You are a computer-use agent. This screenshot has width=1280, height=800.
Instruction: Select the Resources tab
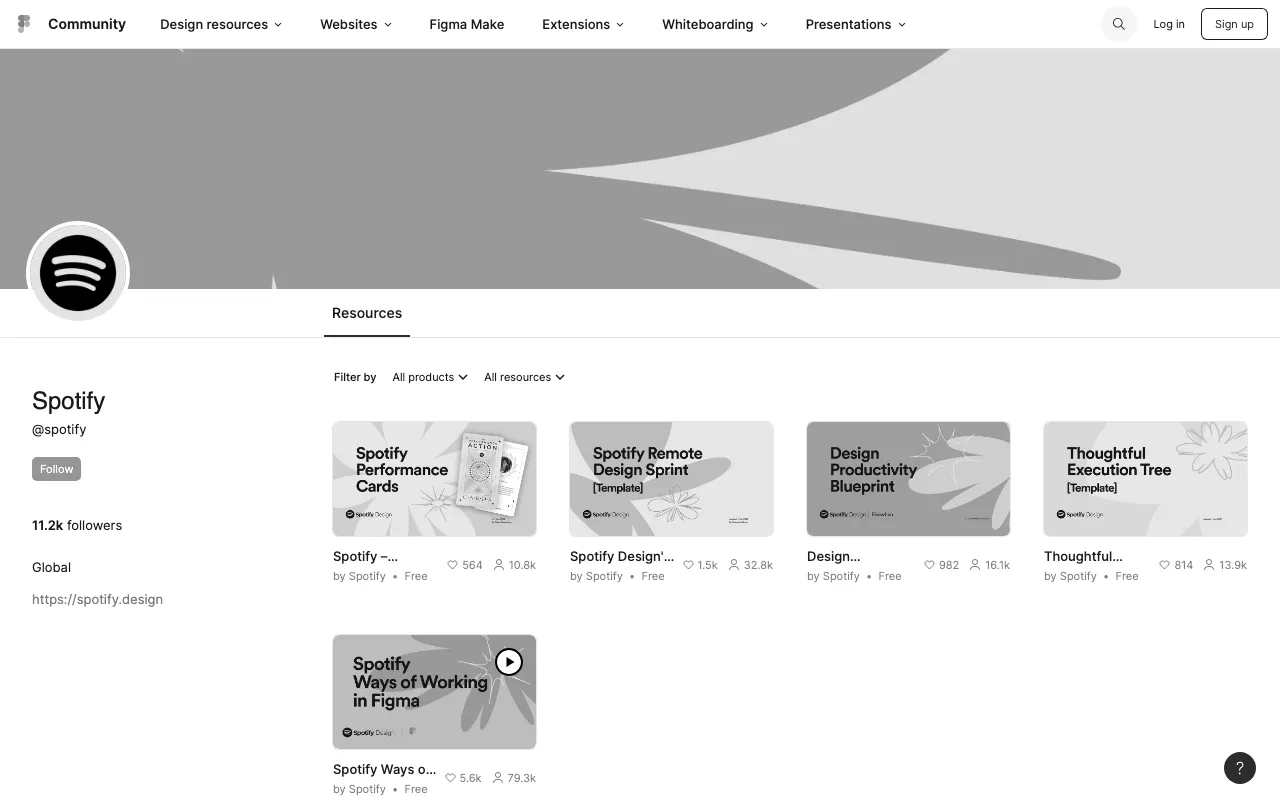point(367,313)
